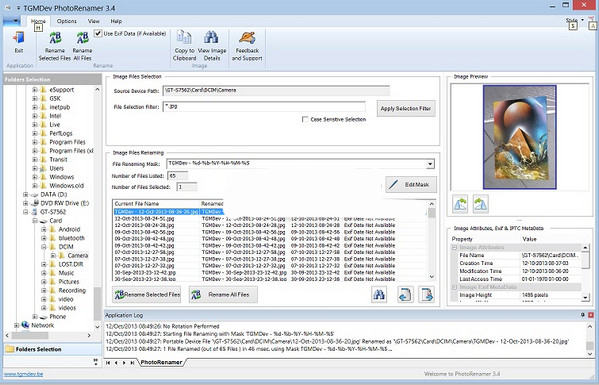Toggle Use Exif Data checkbox
Screen dimensions: 599x385
[98, 34]
